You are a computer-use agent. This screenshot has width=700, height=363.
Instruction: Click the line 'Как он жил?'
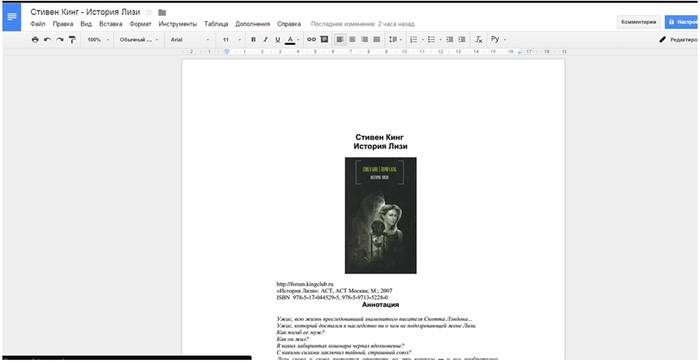292,339
